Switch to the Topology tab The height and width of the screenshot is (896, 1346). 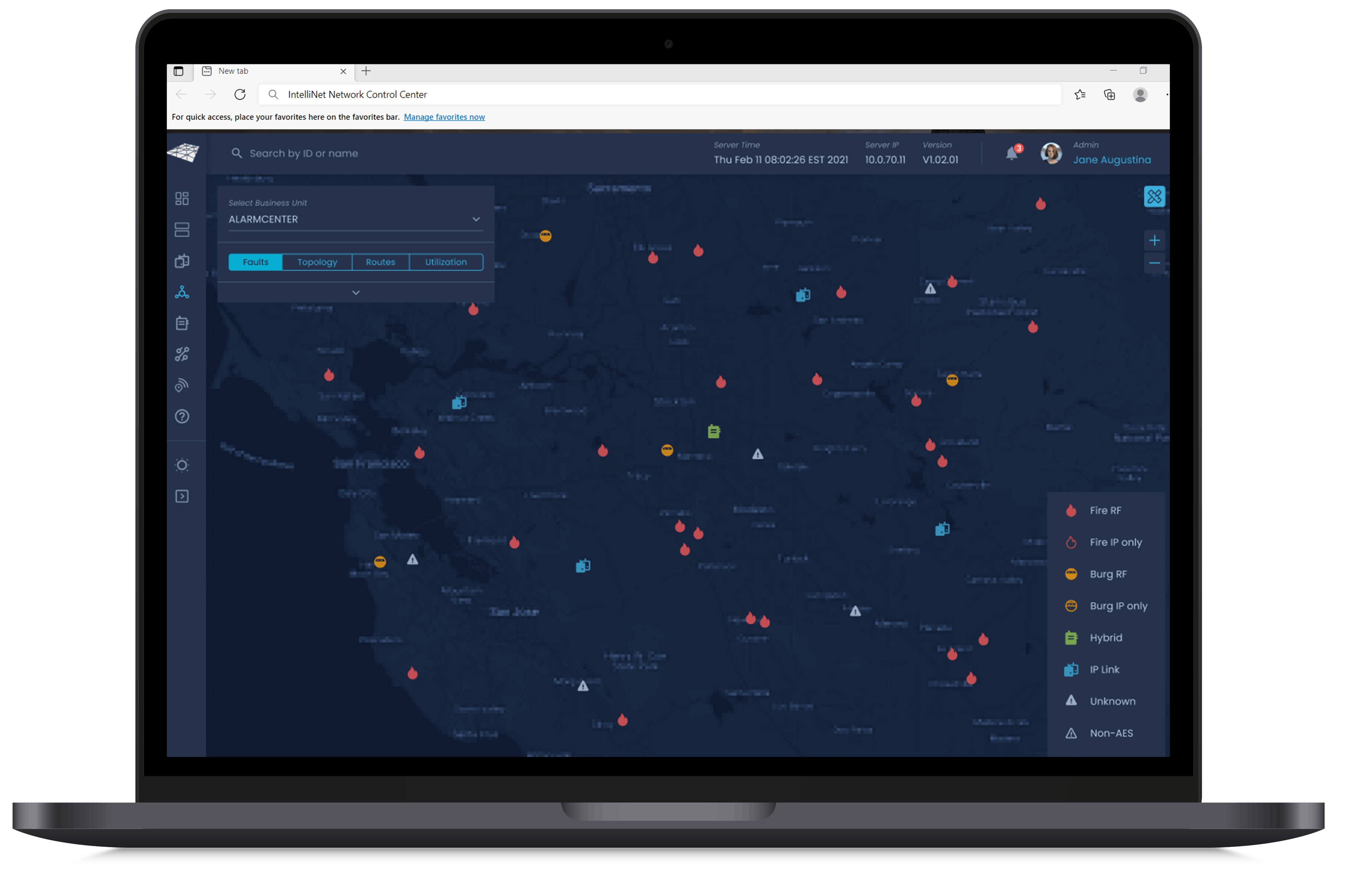[317, 262]
